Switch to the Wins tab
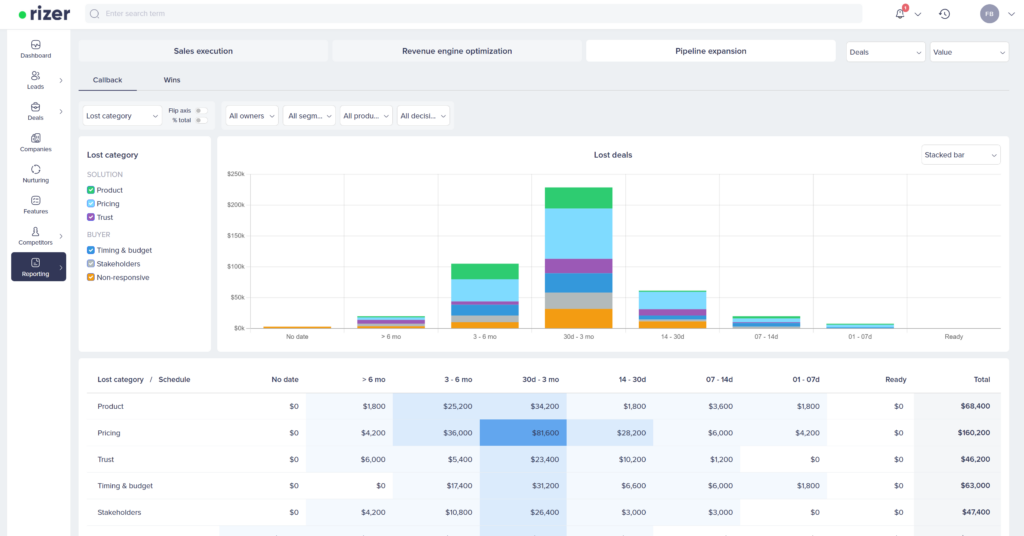 tap(172, 80)
